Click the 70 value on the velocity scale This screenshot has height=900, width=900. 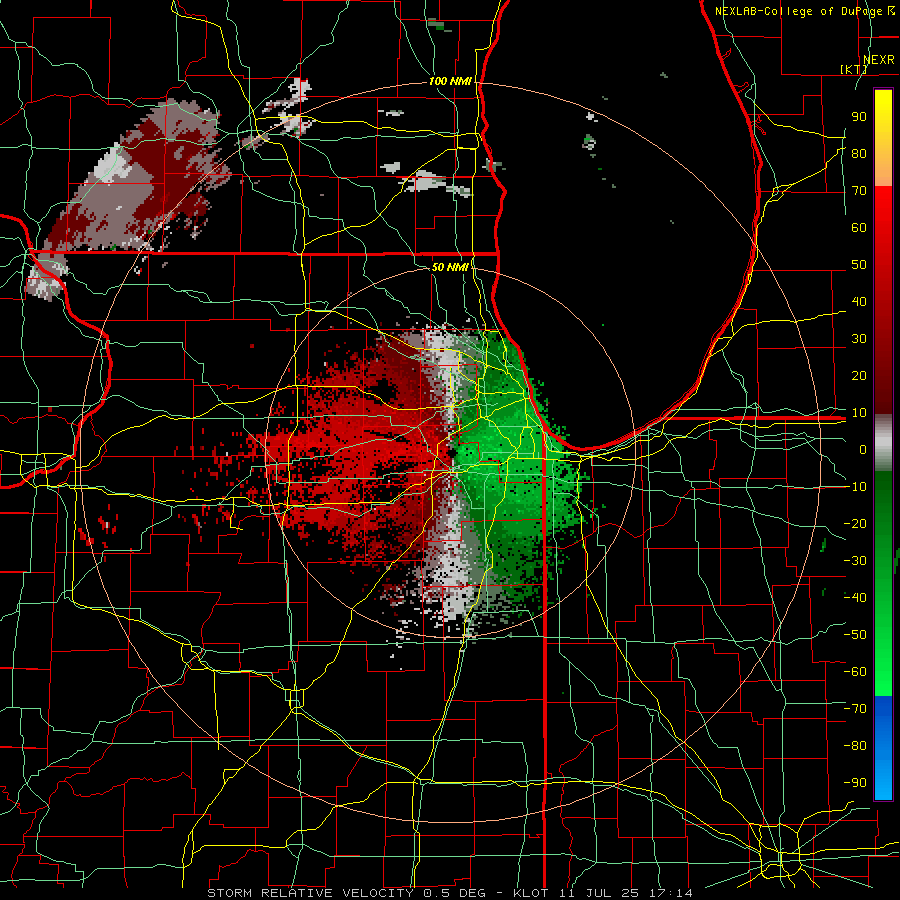point(859,191)
